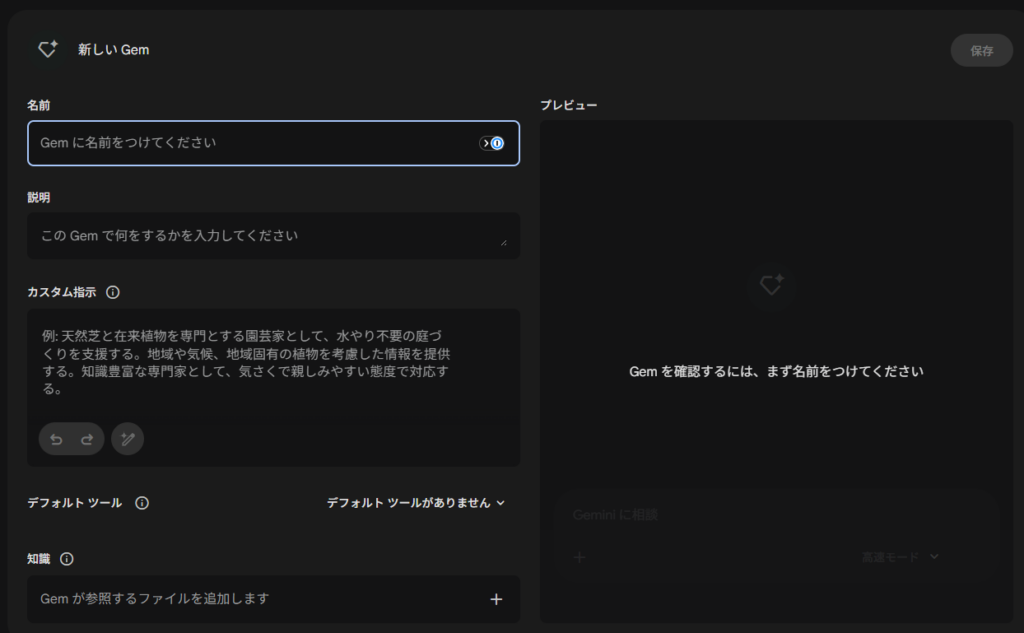Click the Gem icon in preview panel
This screenshot has height=633, width=1024.
point(770,285)
